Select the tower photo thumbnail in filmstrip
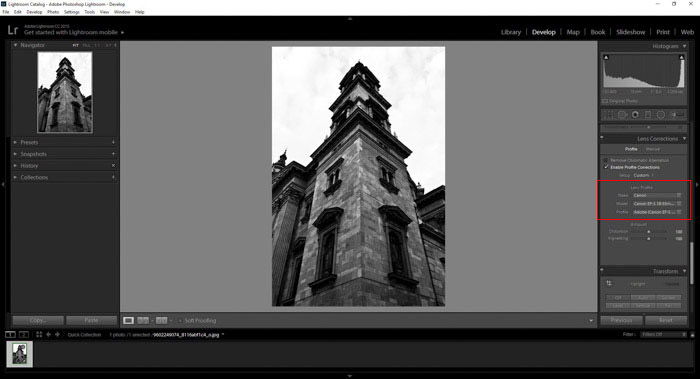The image size is (700, 379). (x=20, y=354)
